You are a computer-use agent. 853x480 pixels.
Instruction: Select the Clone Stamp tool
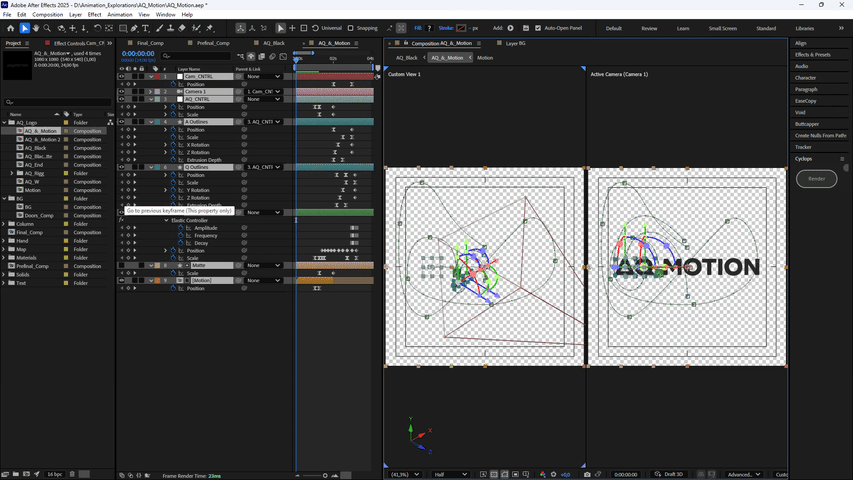[x=170, y=28]
